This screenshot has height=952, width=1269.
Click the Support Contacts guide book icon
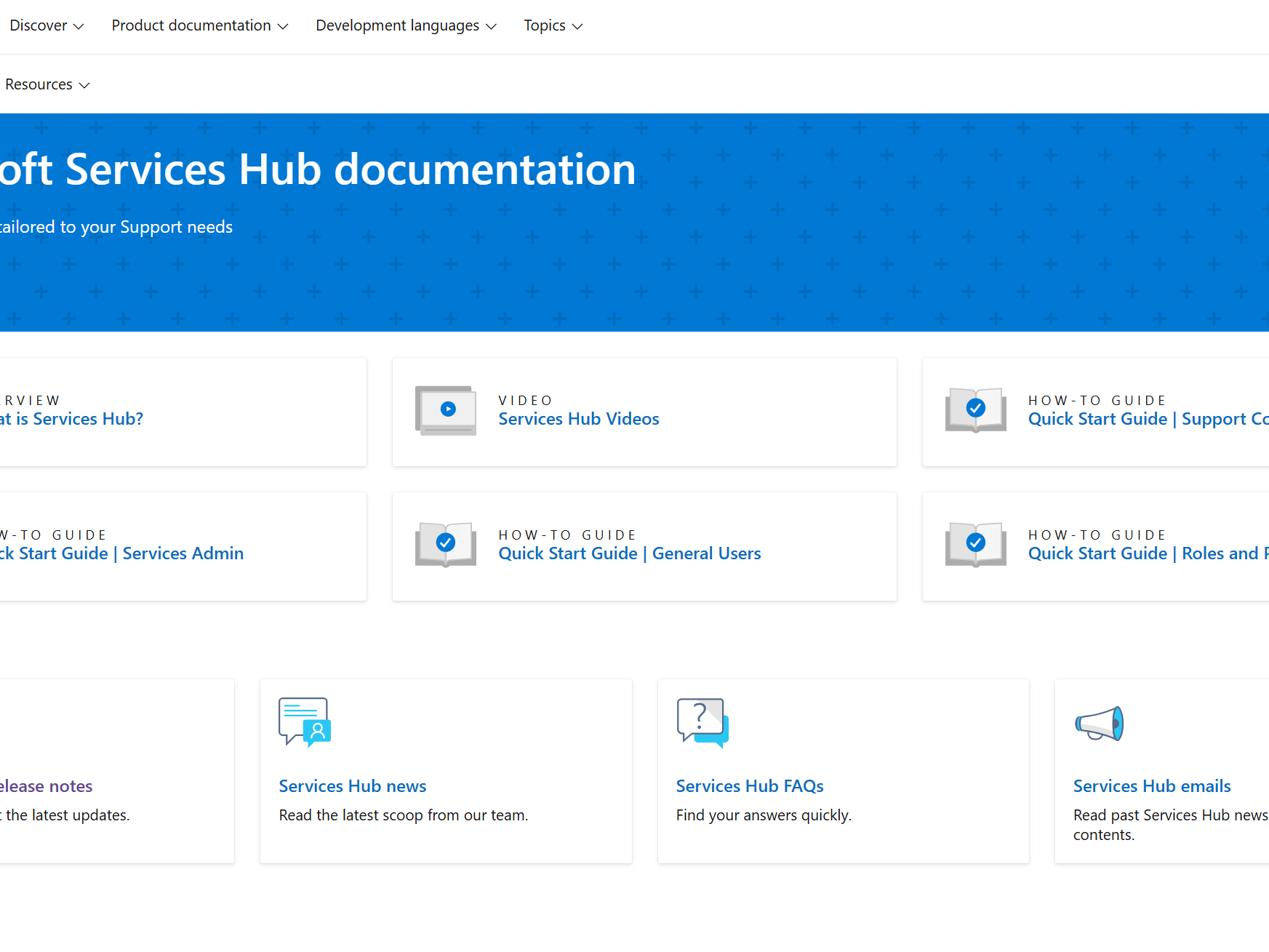[976, 410]
